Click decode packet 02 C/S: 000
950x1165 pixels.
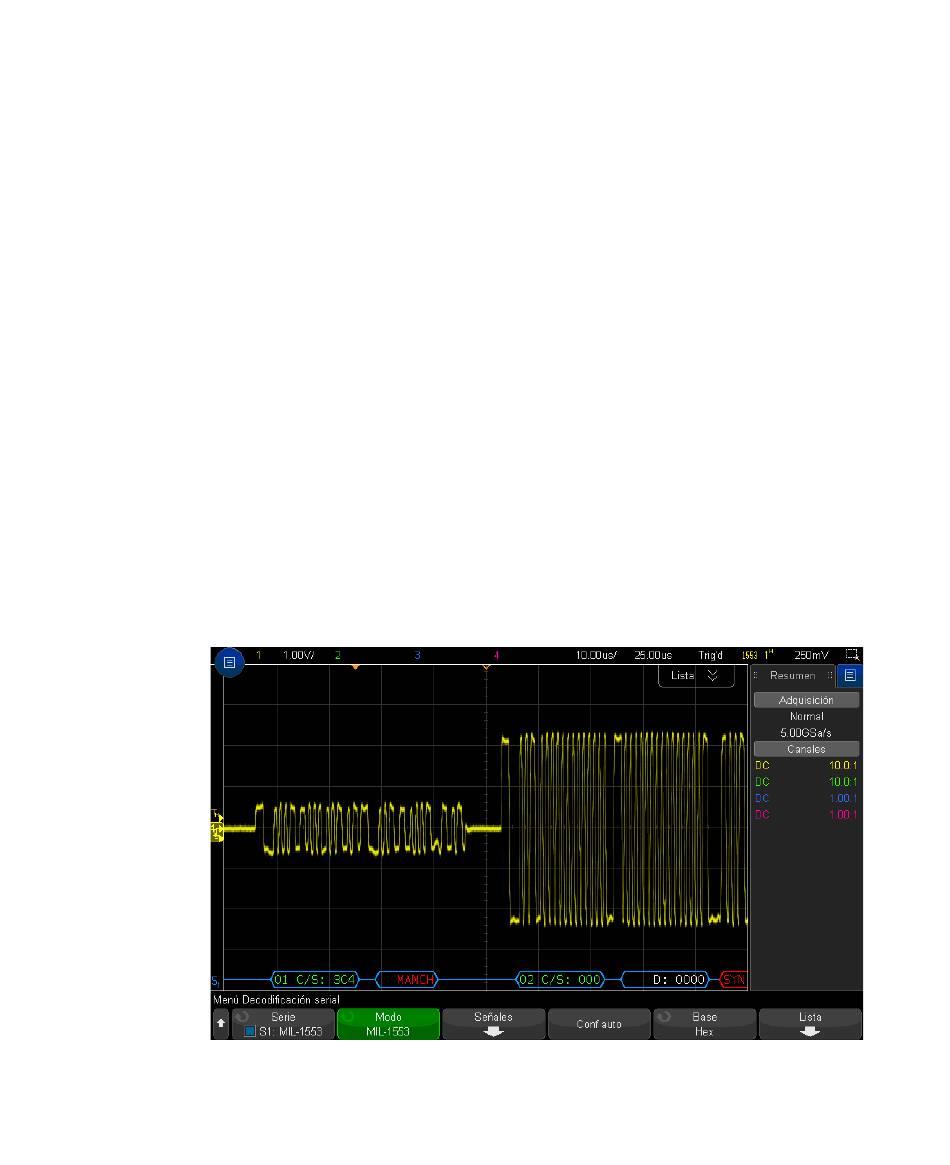(x=560, y=979)
